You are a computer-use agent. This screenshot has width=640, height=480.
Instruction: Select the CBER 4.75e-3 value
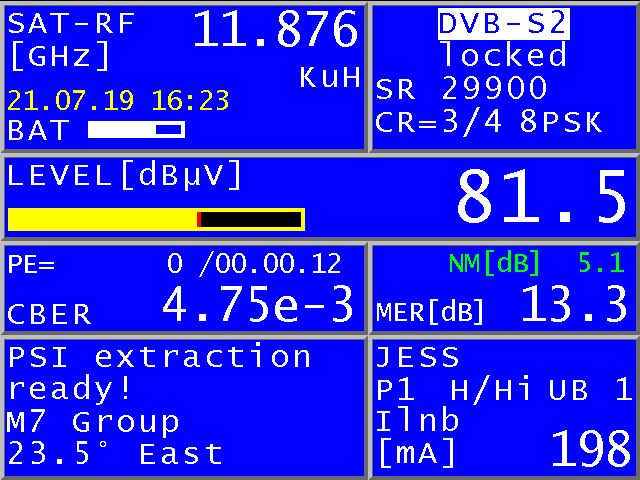(258, 305)
